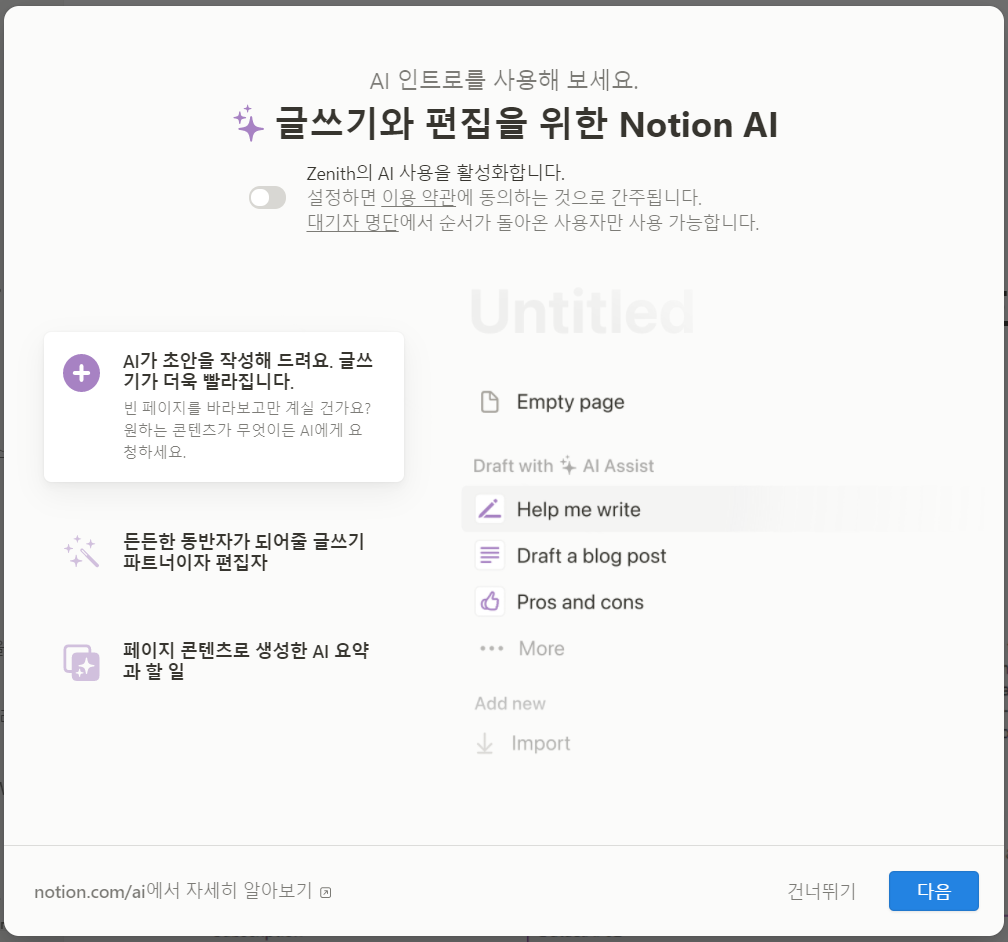Image resolution: width=1008 pixels, height=942 pixels.
Task: Choose the Empty page option
Action: [570, 402]
